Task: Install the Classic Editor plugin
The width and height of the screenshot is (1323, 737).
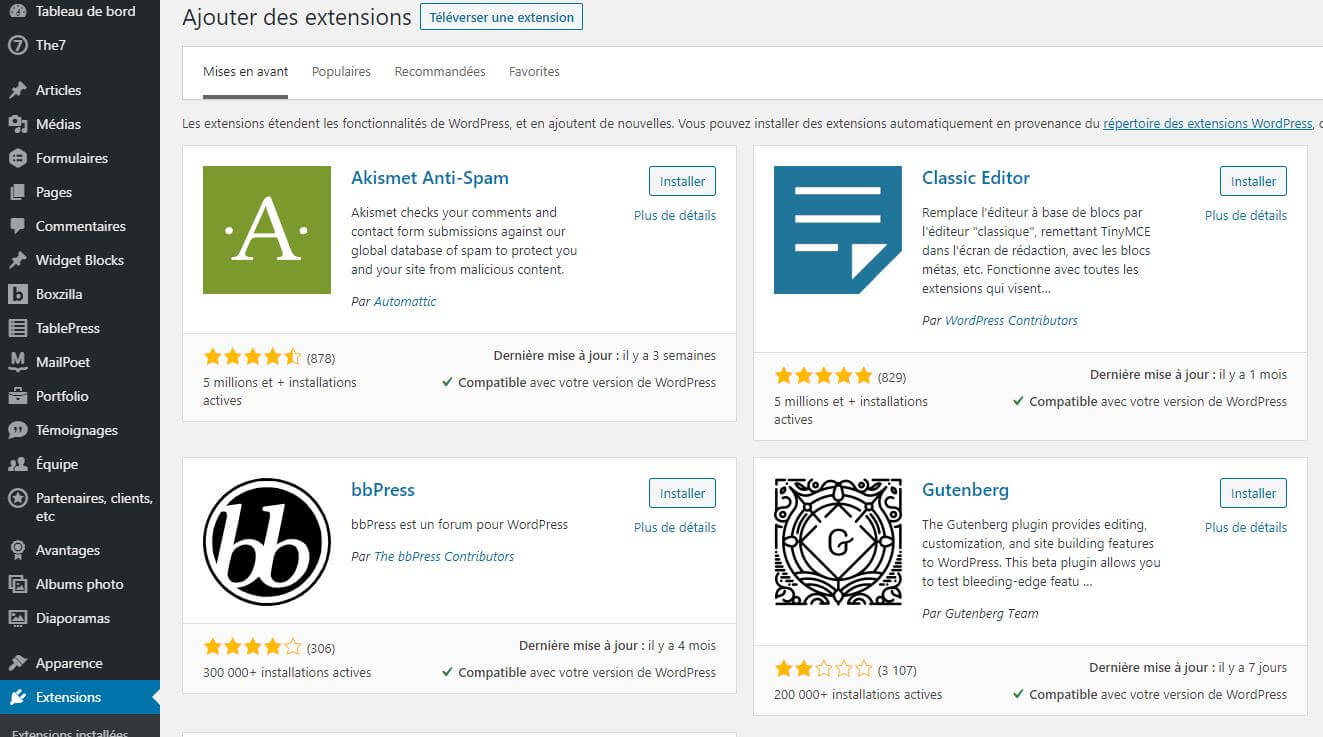Action: tap(1253, 181)
